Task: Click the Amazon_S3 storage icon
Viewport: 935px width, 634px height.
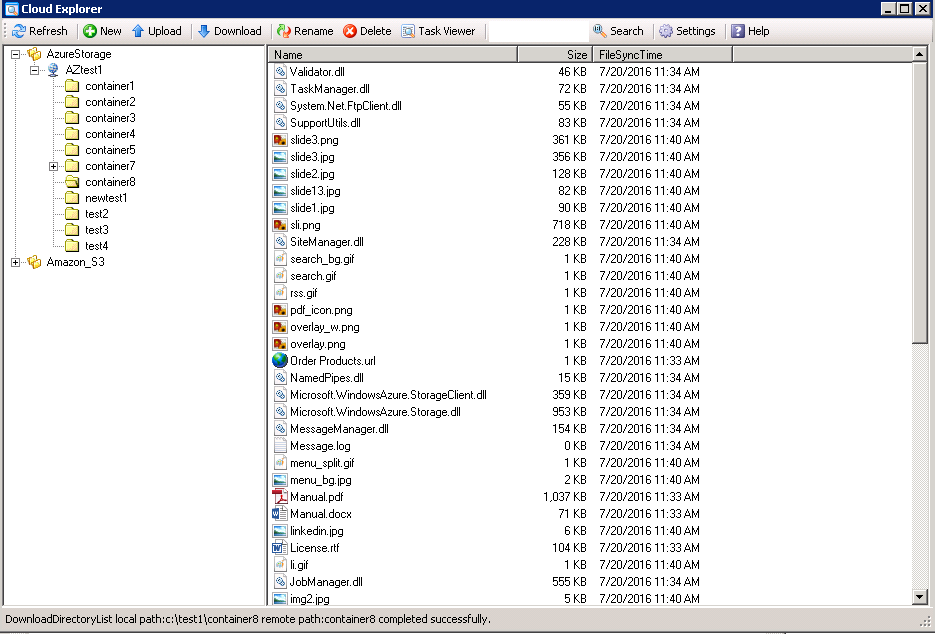Action: [35, 262]
